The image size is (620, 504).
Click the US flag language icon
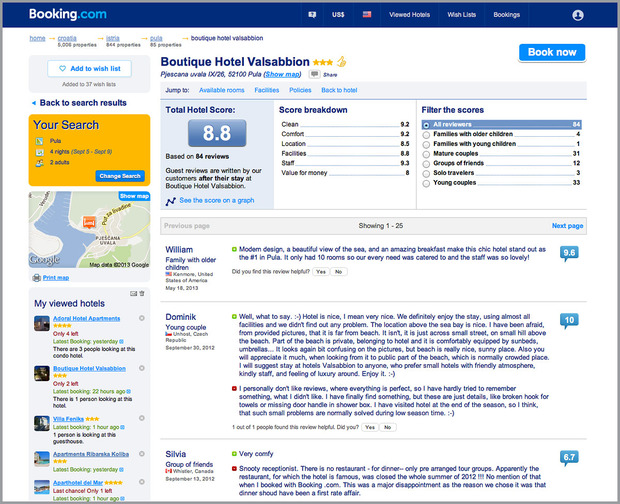(367, 14)
